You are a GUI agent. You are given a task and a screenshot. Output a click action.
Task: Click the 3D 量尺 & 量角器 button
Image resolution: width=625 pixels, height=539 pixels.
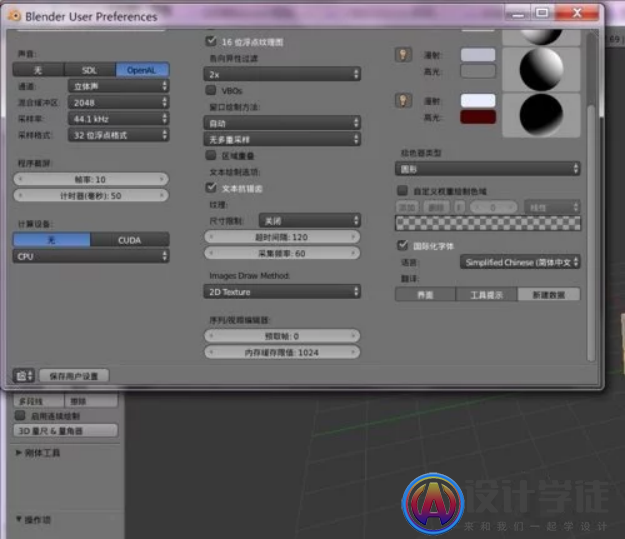(66, 431)
